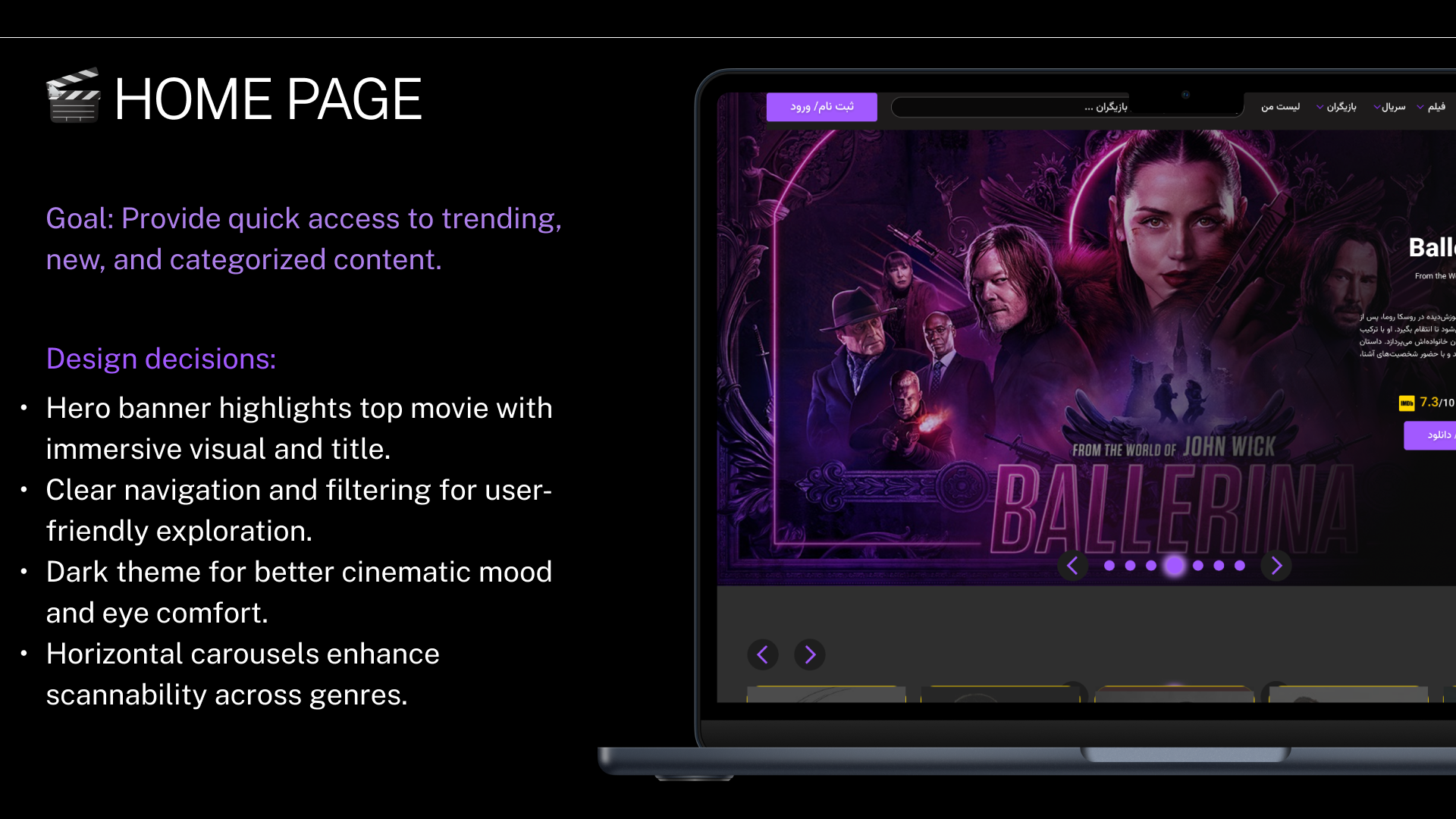Select the last hero slide dot

(x=1240, y=566)
